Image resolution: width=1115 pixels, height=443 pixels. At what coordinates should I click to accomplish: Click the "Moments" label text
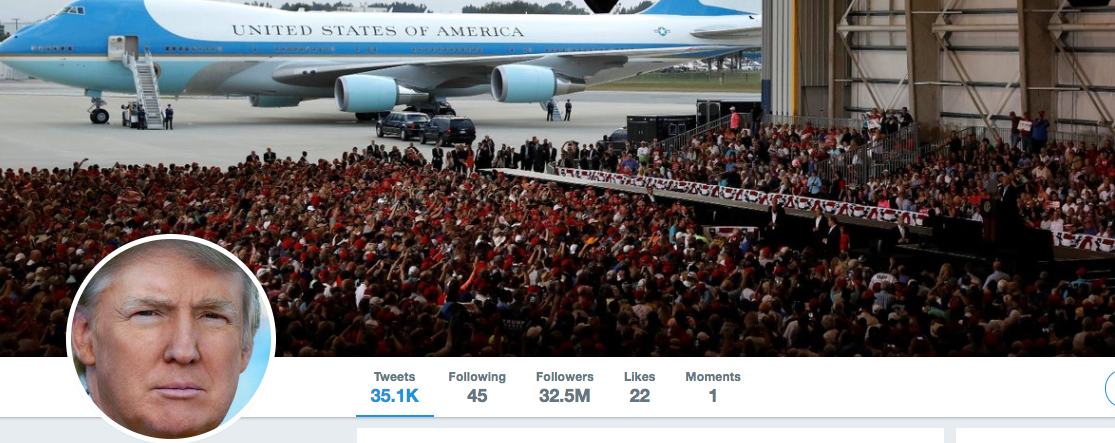(713, 377)
